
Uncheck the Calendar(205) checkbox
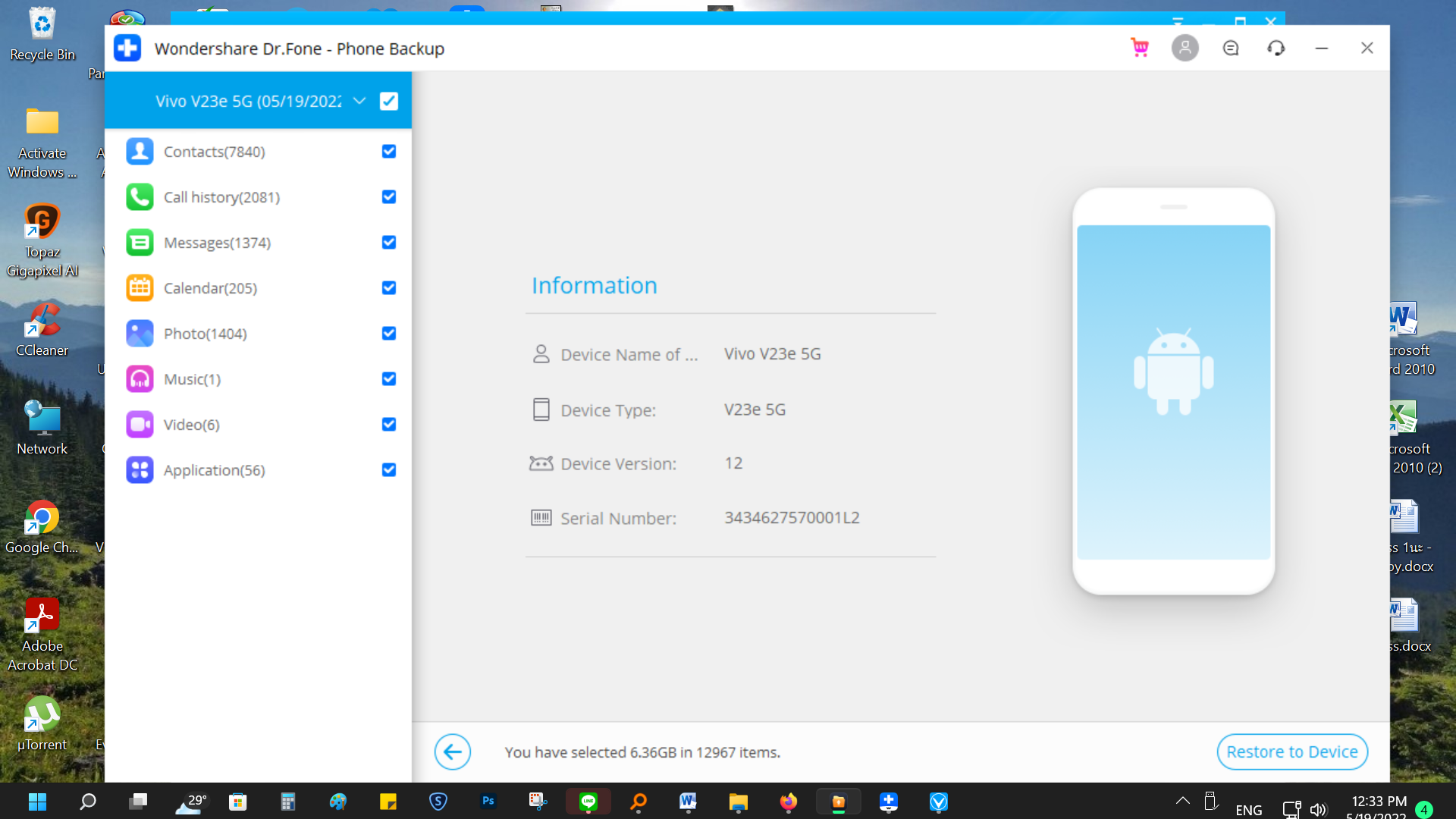click(x=389, y=288)
